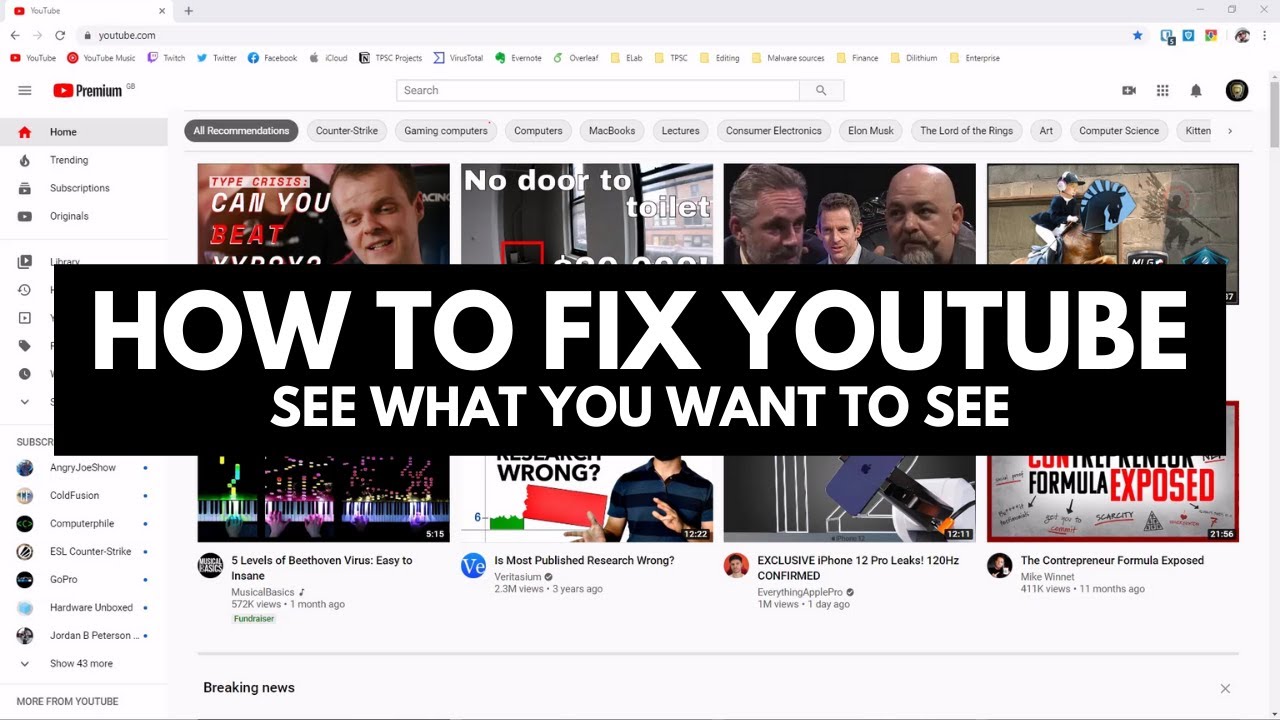Open Overleaf bookmark
The height and width of the screenshot is (720, 1280).
click(575, 58)
